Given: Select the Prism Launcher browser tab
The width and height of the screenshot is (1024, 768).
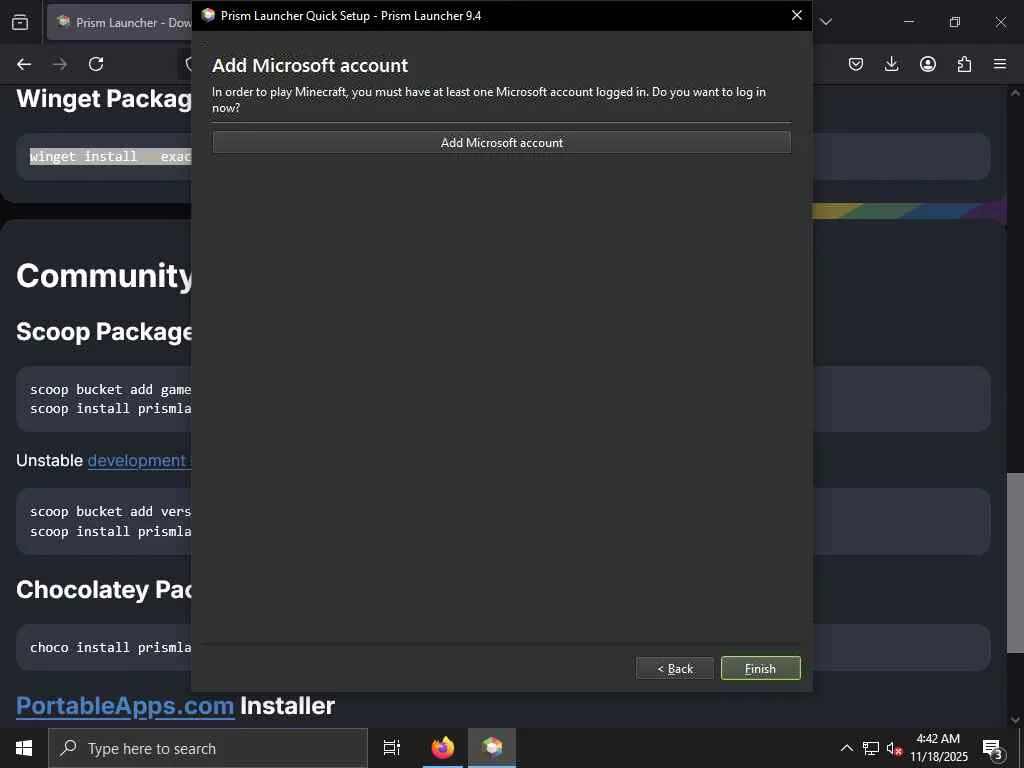Looking at the screenshot, I should click(x=120, y=22).
